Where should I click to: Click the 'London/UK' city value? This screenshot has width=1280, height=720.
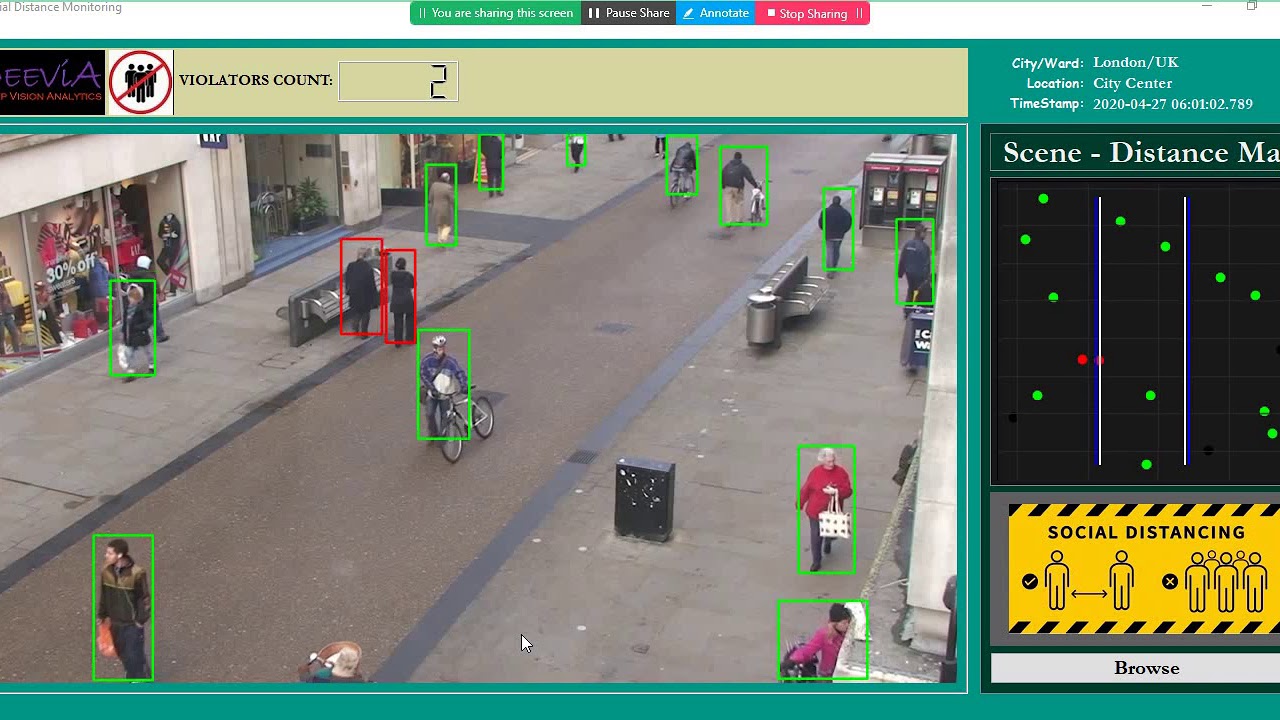point(1136,62)
